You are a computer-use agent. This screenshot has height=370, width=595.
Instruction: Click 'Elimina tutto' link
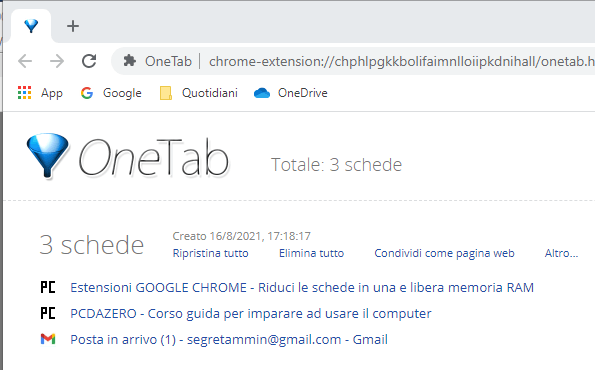[x=312, y=253]
